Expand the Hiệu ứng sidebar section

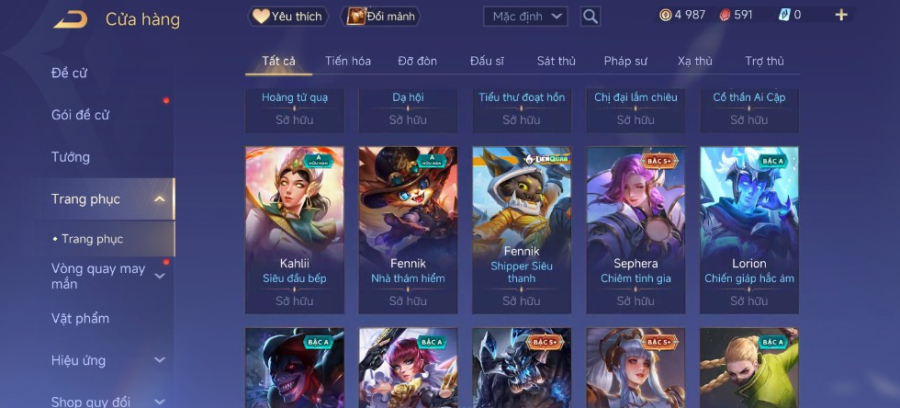pyautogui.click(x=160, y=360)
